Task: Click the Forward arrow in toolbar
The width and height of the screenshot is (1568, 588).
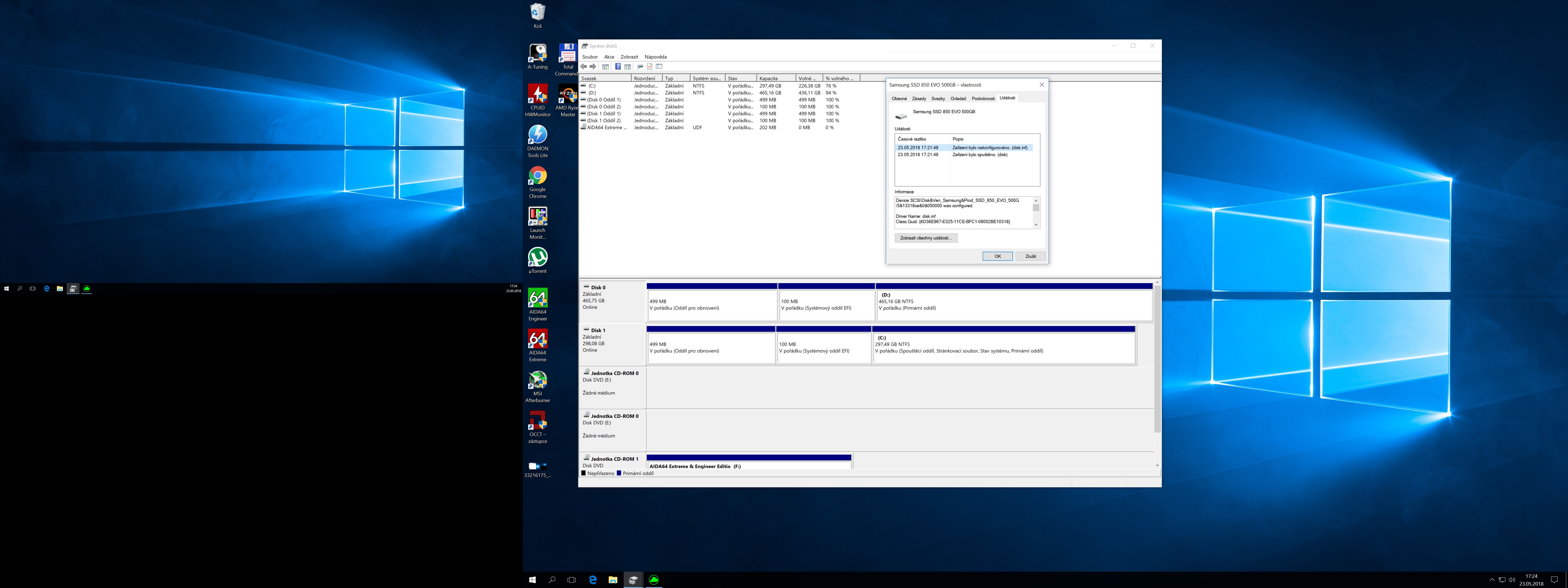Action: pos(593,66)
